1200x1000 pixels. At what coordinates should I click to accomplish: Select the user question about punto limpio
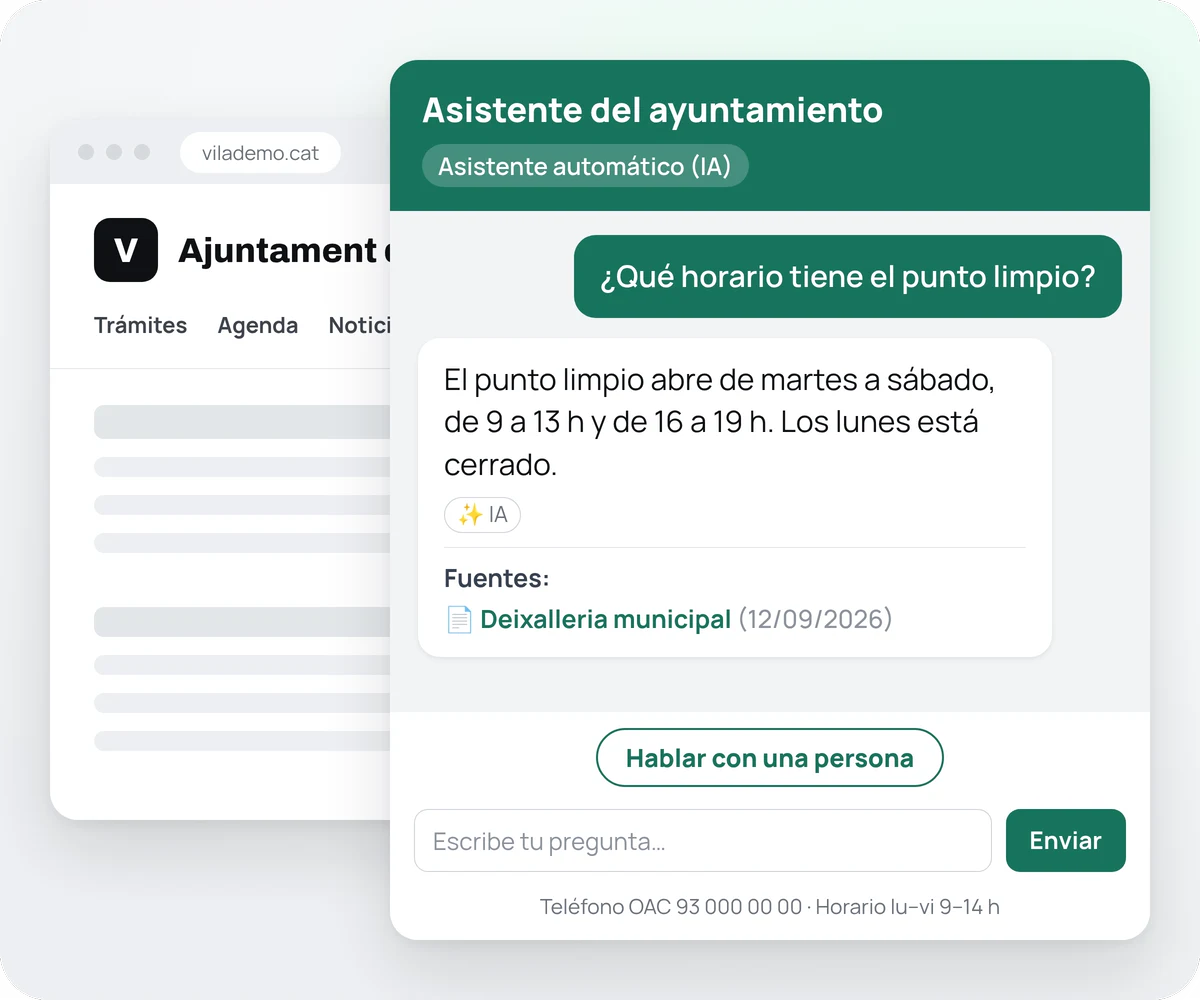click(x=848, y=277)
